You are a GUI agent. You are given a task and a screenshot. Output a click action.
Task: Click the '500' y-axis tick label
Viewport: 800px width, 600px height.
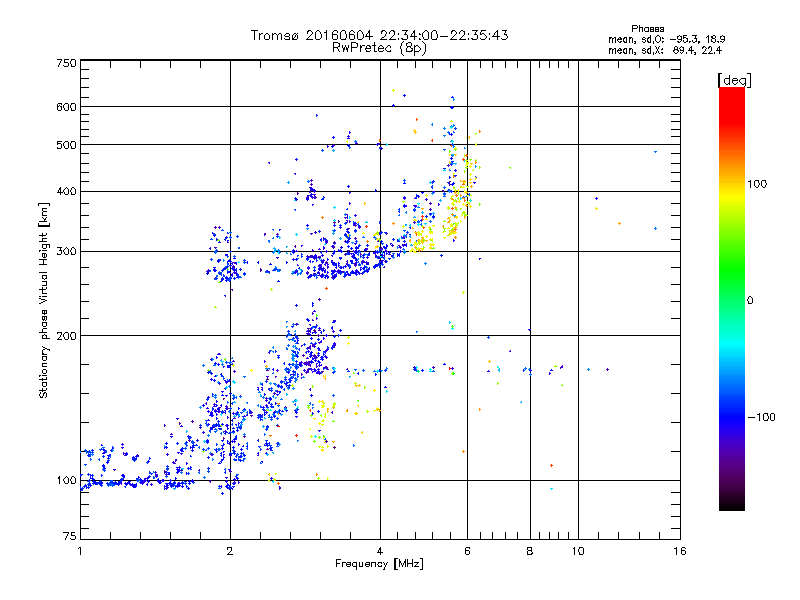pyautogui.click(x=66, y=145)
